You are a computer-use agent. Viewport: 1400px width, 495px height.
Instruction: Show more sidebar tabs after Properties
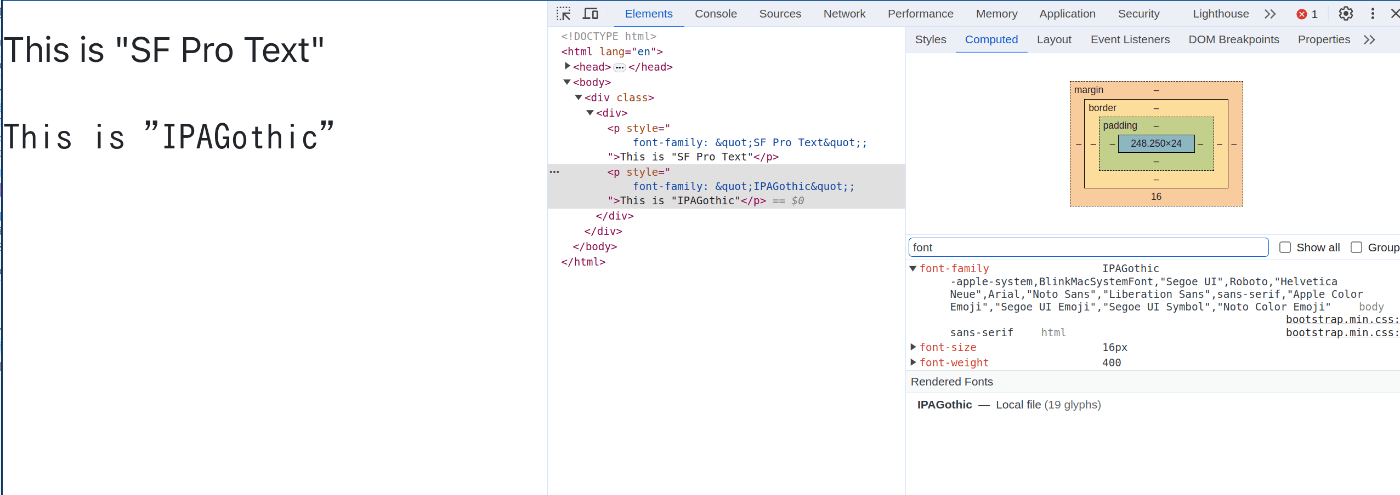tap(1370, 39)
